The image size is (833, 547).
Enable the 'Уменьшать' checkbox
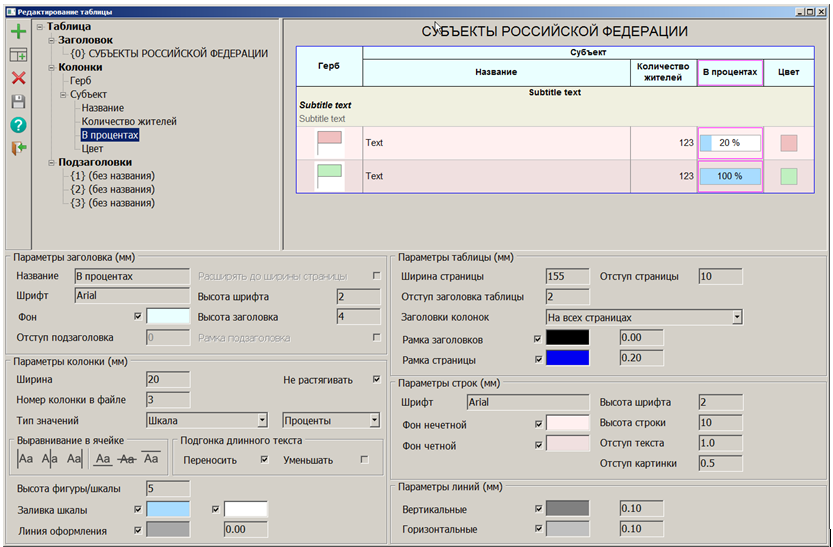pyautogui.click(x=364, y=460)
